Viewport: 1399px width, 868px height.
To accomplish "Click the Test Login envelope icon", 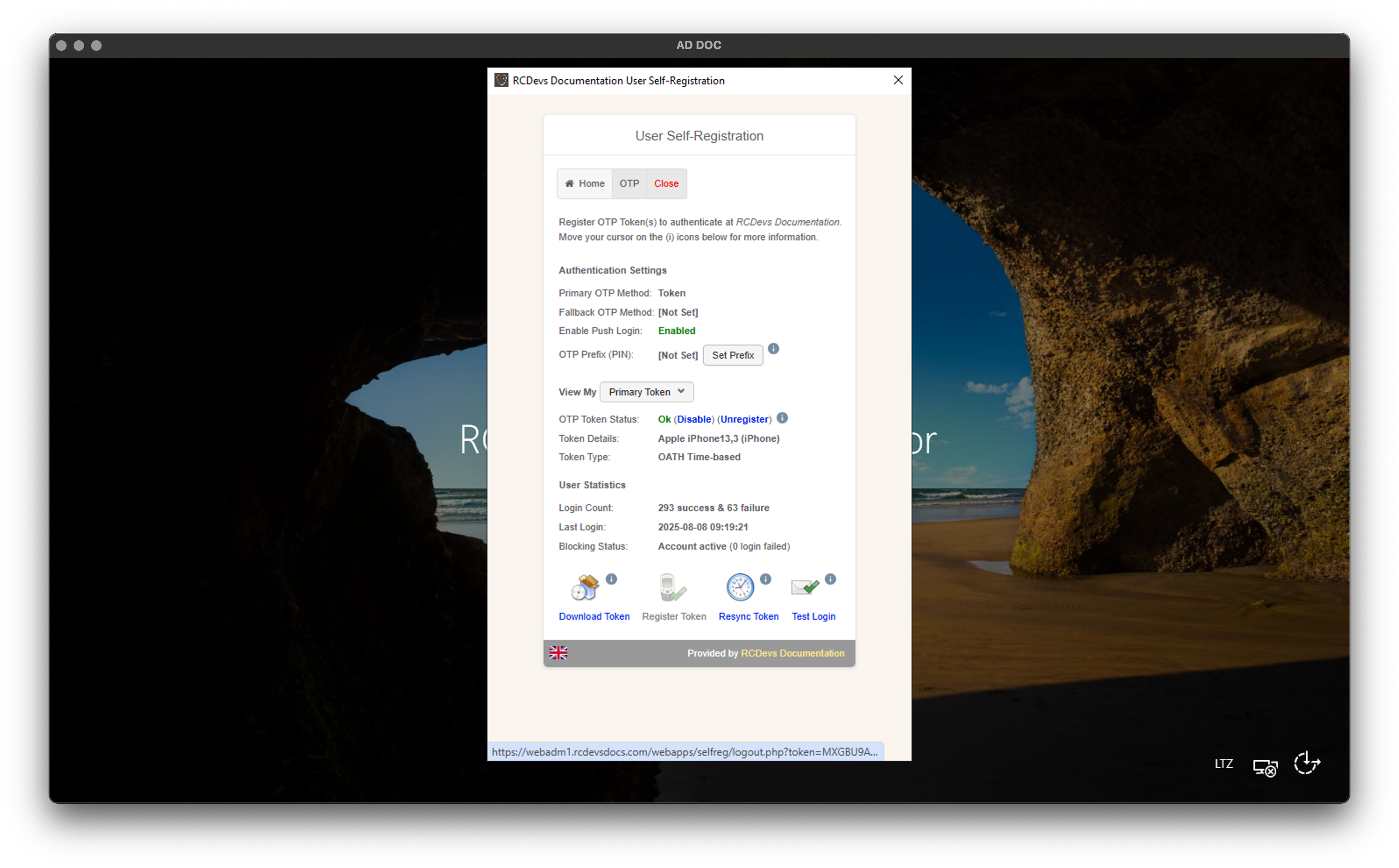I will click(x=805, y=587).
